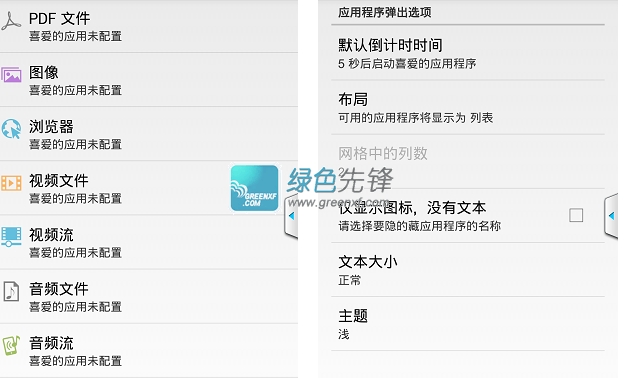Click the 浅 value under 主题
625x378 pixels.
pyautogui.click(x=344, y=334)
